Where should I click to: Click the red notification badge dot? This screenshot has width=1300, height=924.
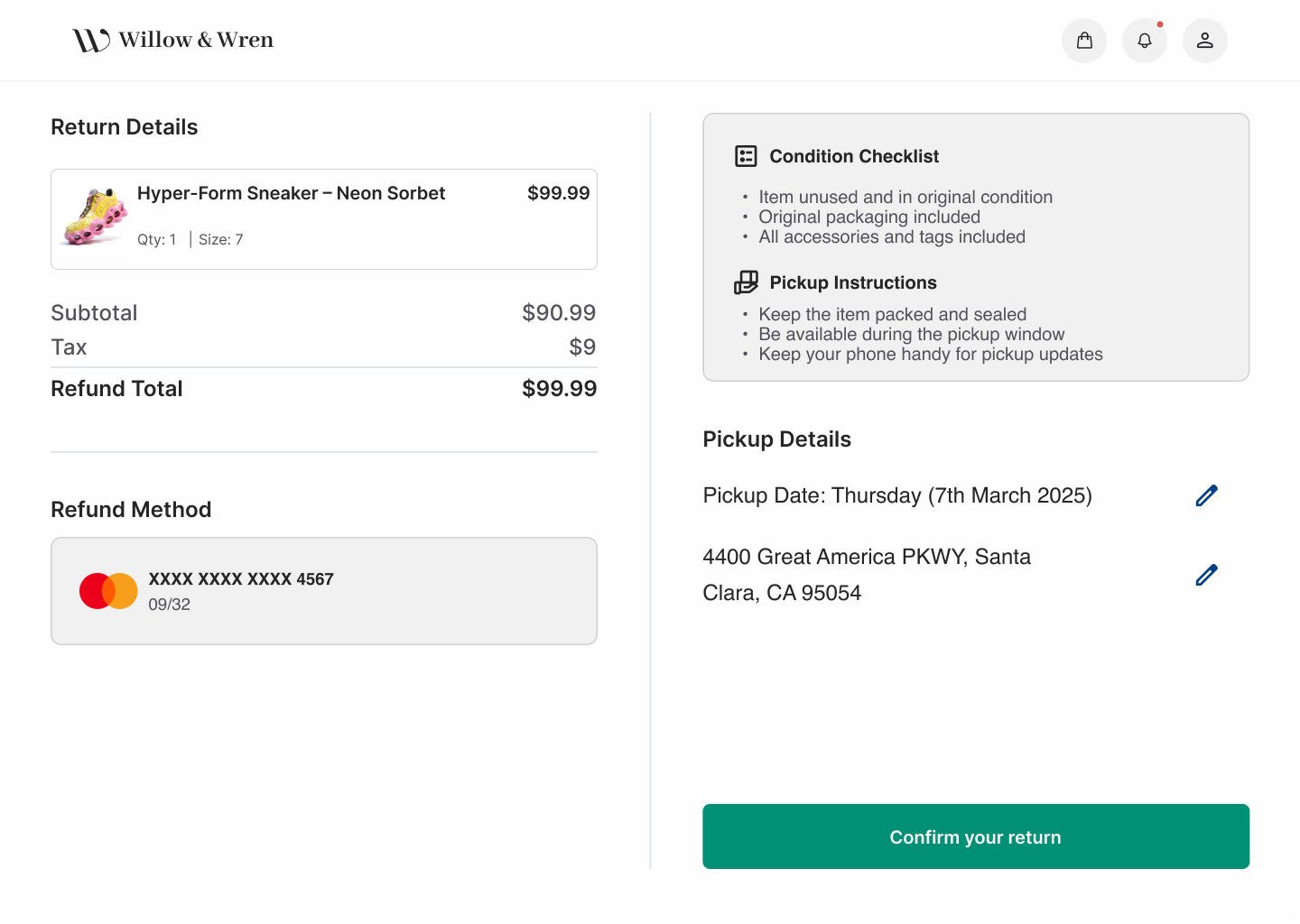click(x=1161, y=24)
